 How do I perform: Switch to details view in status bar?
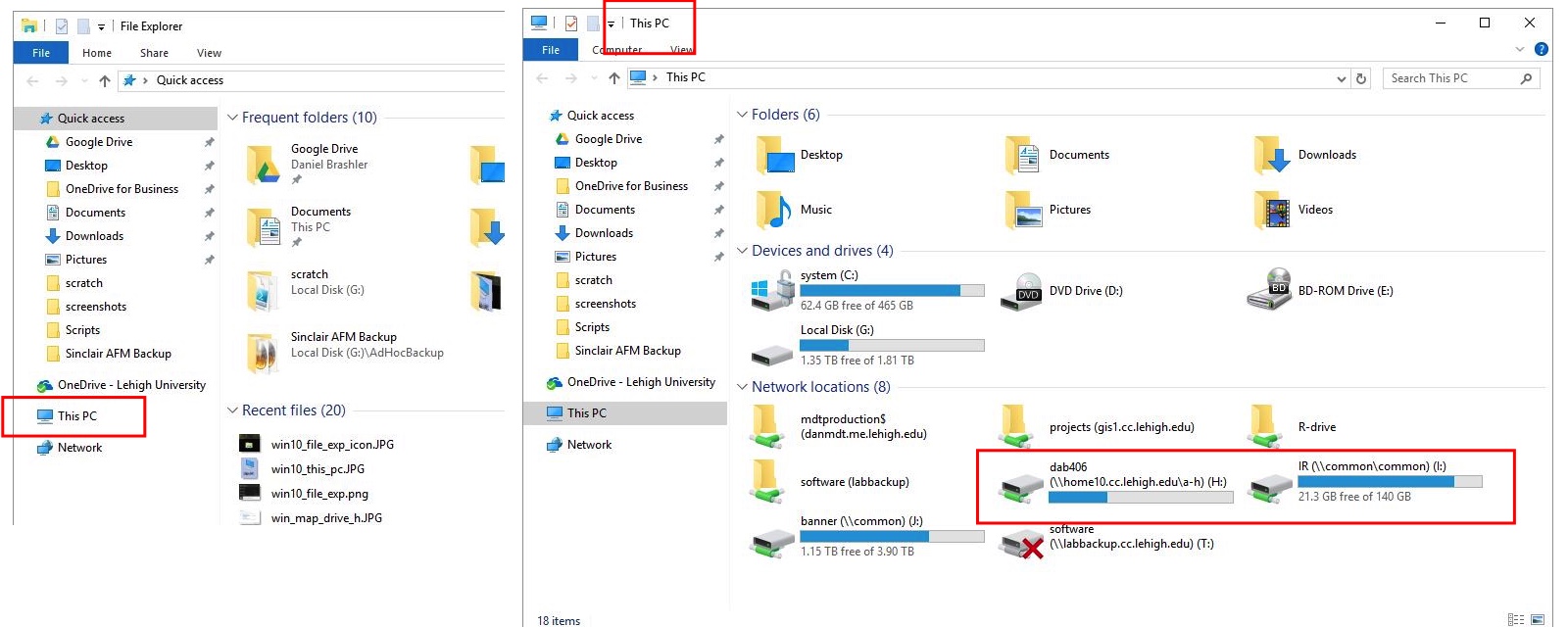(x=1516, y=619)
